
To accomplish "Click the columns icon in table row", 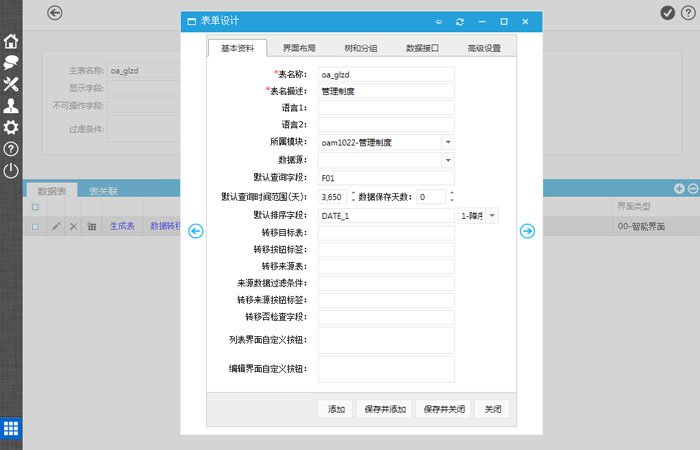I will click(92, 226).
